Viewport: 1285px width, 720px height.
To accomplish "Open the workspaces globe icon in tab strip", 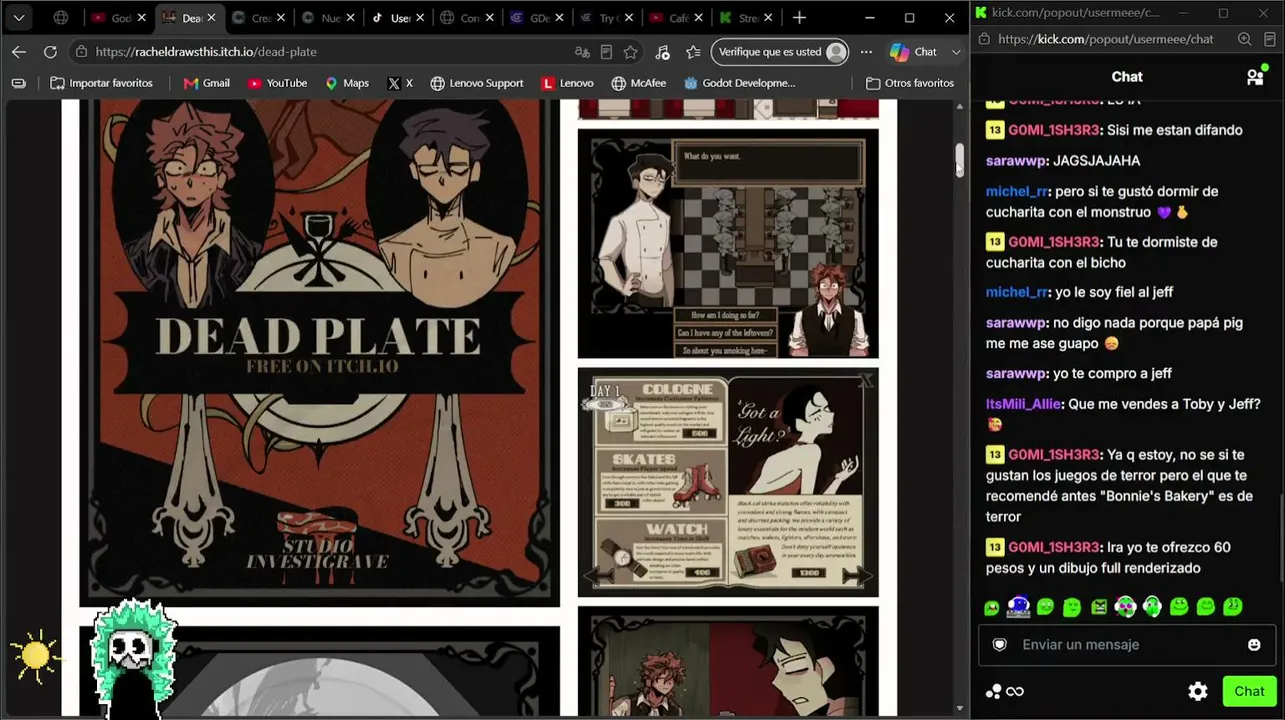I will [x=61, y=18].
